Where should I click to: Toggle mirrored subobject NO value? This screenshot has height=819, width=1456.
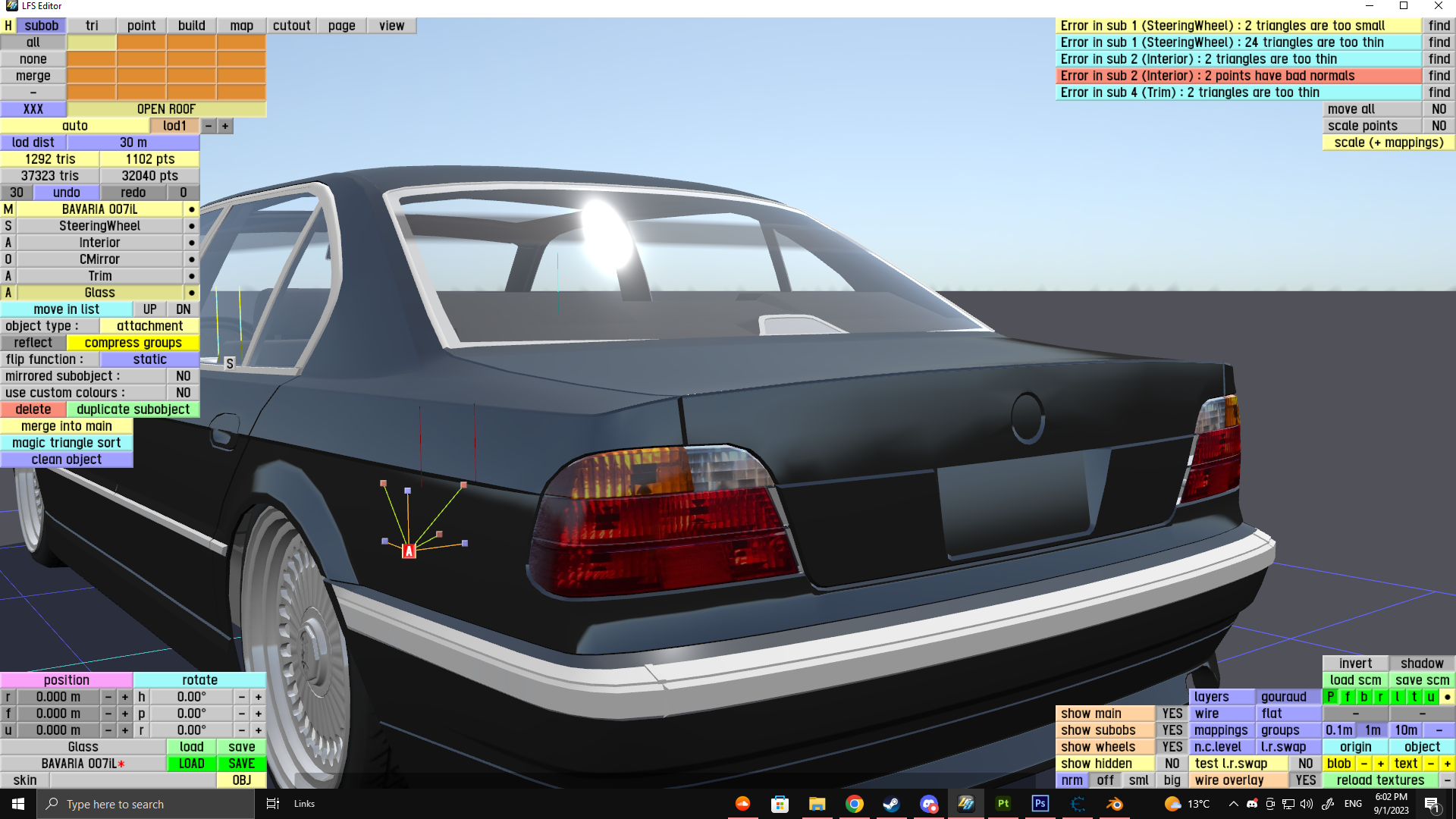(x=183, y=376)
